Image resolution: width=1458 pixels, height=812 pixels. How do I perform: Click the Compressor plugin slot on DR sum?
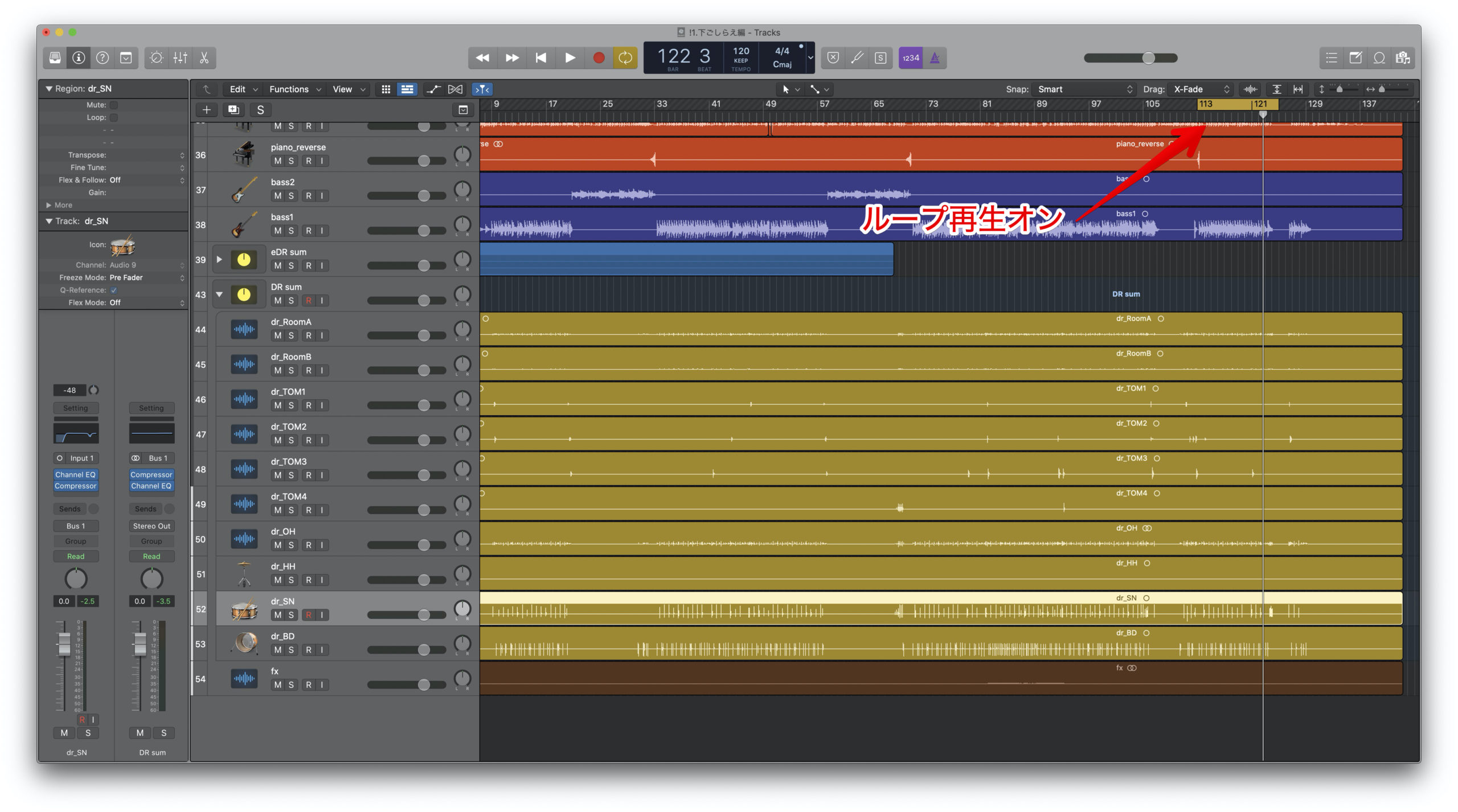point(151,474)
